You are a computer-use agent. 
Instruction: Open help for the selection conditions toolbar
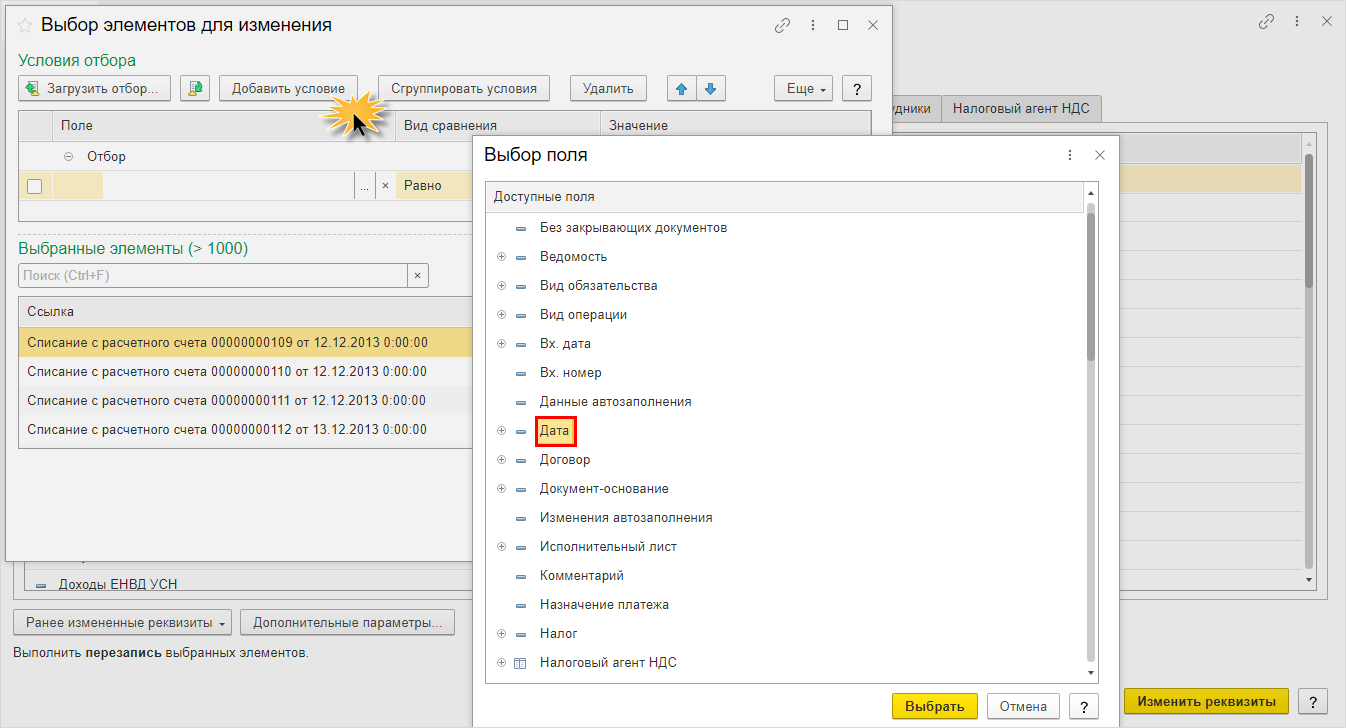click(x=857, y=88)
